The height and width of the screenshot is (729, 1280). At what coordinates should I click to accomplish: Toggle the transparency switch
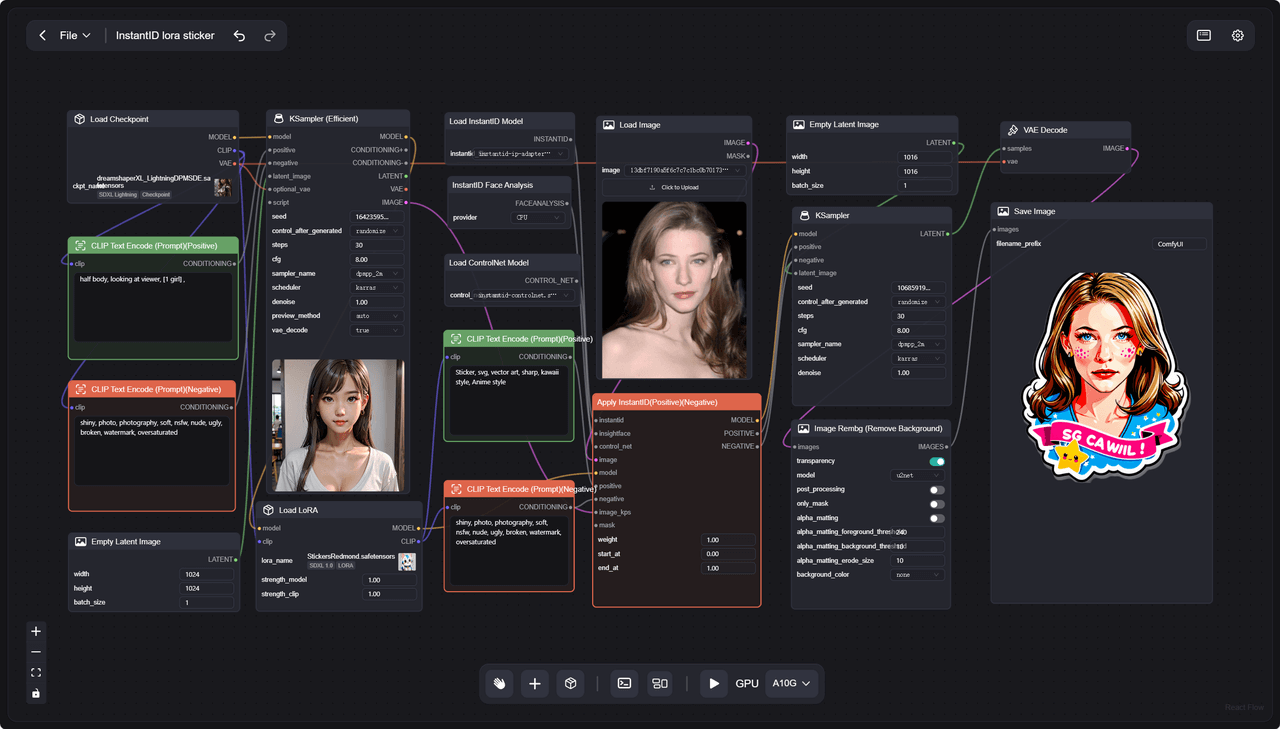[x=937, y=461]
